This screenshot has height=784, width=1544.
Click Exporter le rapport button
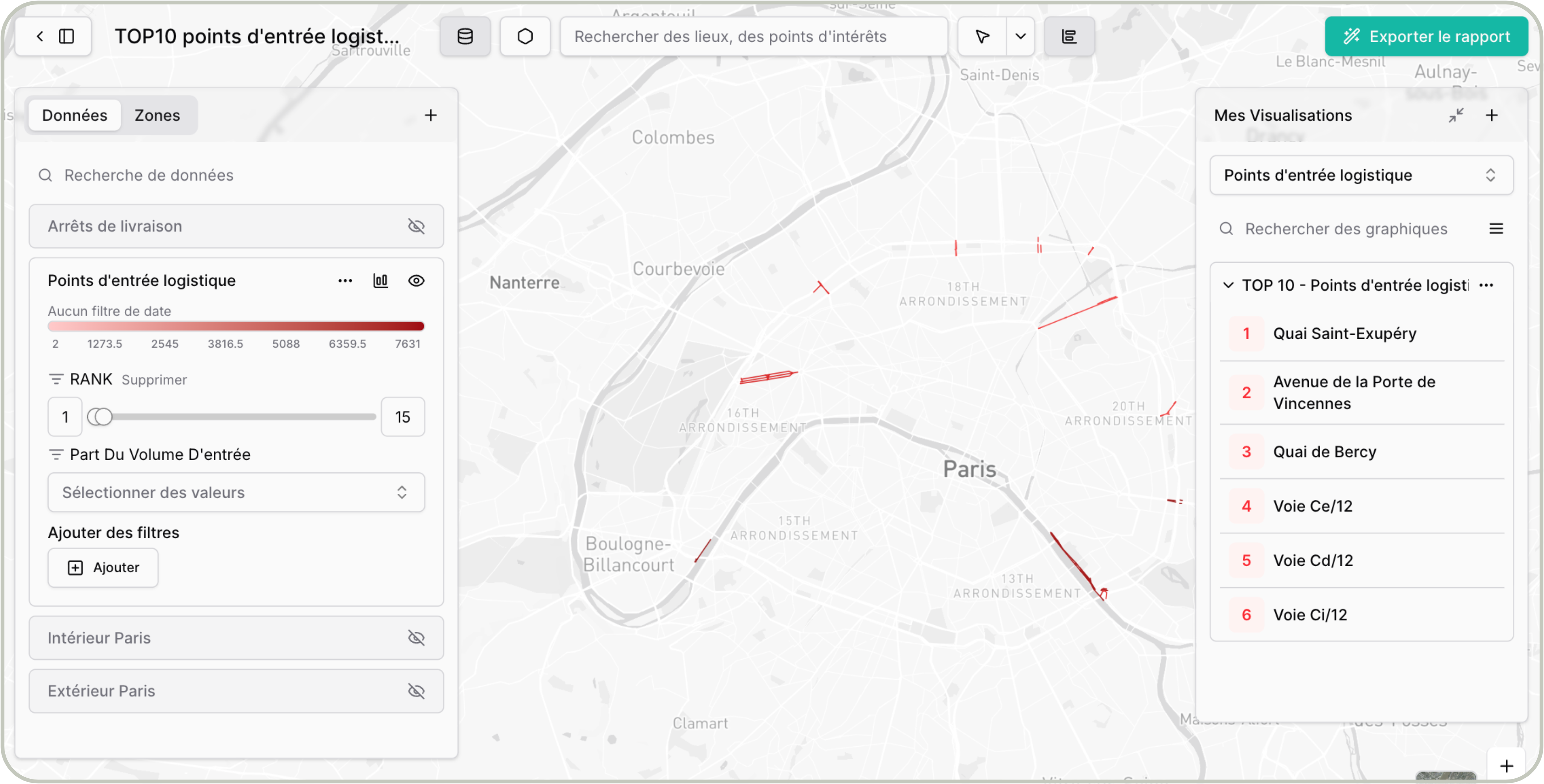[1426, 37]
